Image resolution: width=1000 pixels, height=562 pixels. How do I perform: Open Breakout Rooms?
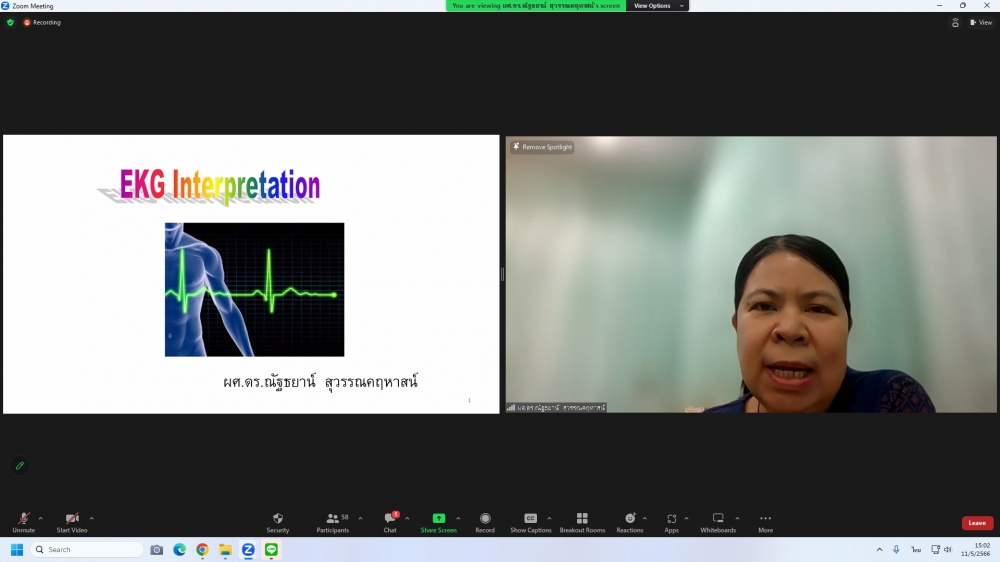pos(582,519)
